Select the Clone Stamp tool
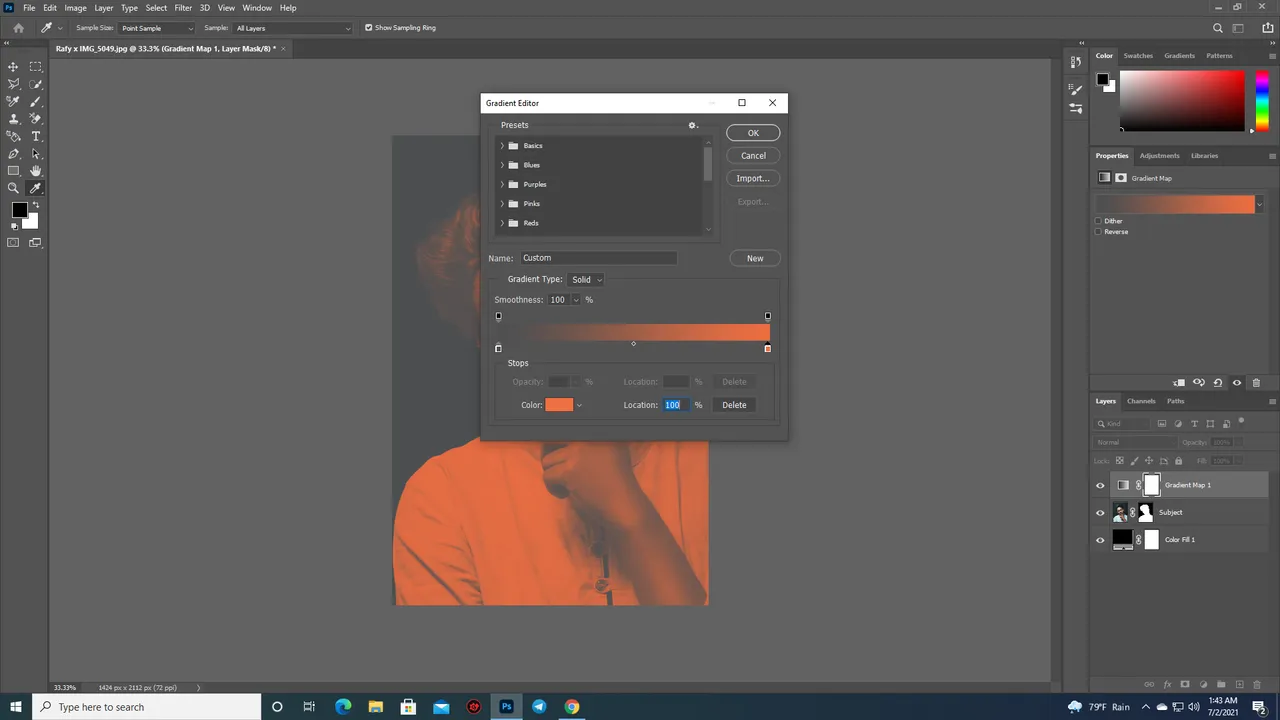1280x720 pixels. coord(13,118)
